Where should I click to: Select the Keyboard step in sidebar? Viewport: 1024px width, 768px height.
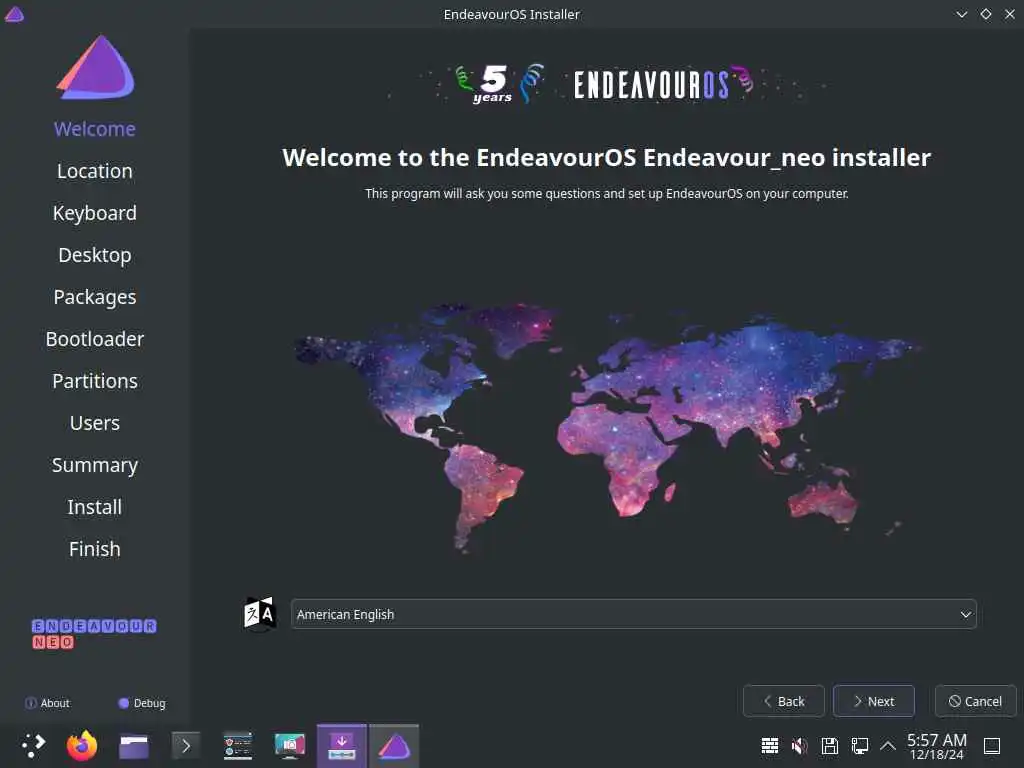click(x=95, y=213)
